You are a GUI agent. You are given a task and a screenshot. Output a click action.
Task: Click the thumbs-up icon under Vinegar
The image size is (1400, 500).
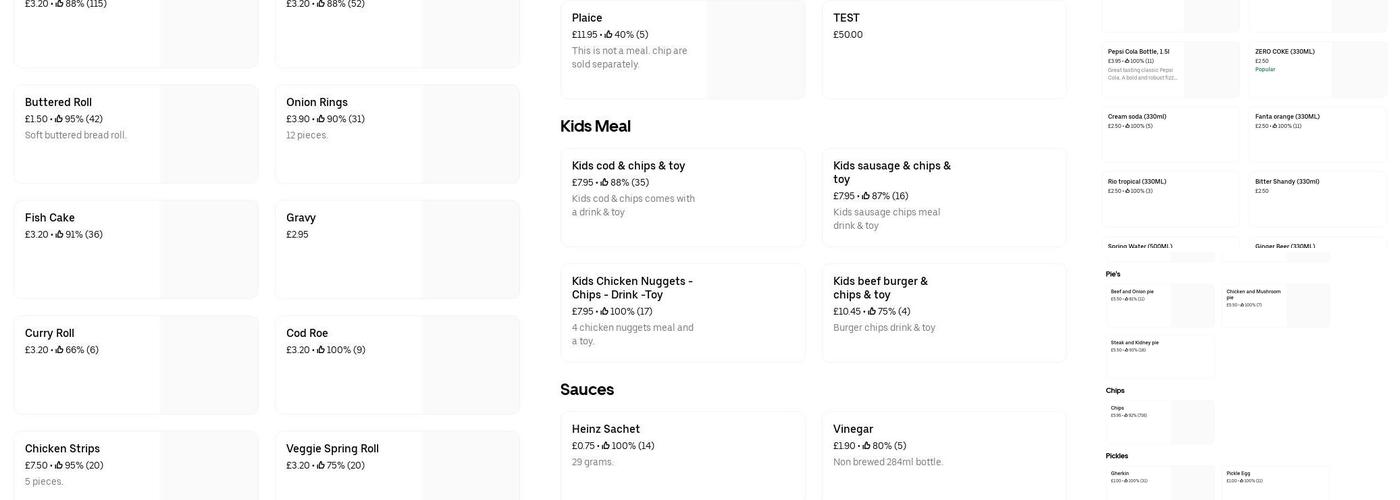(x=866, y=446)
